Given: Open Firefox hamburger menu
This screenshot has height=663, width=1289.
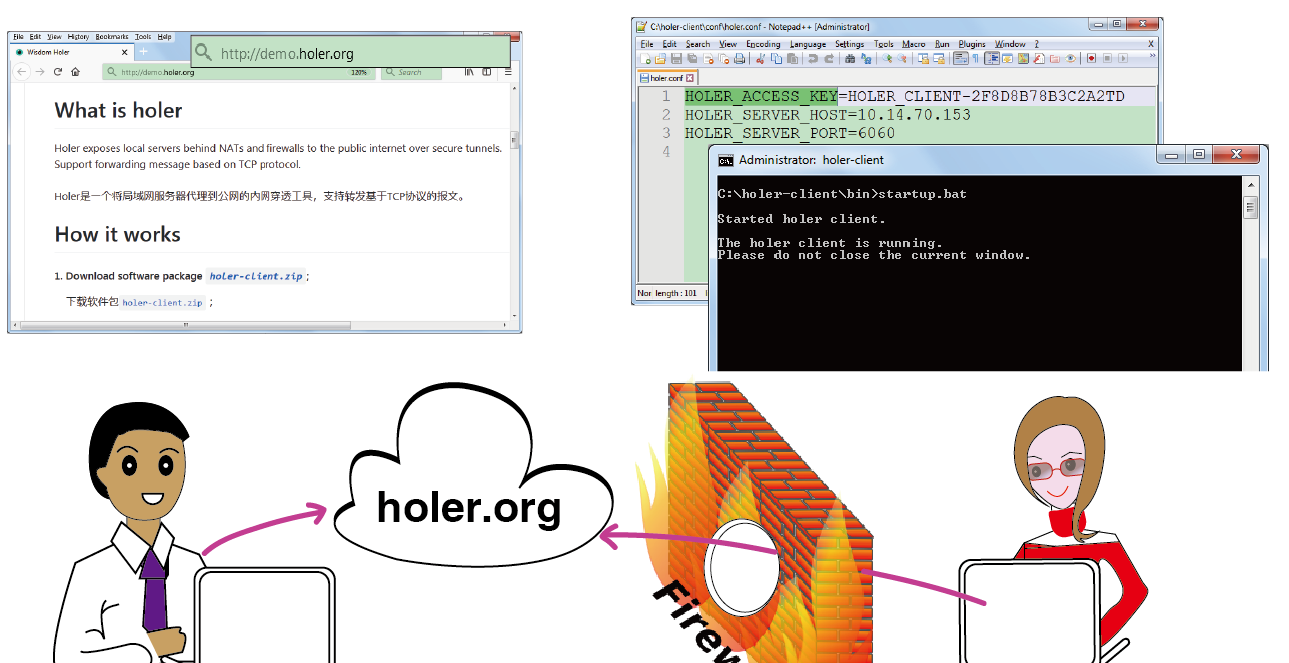Looking at the screenshot, I should pyautogui.click(x=508, y=72).
